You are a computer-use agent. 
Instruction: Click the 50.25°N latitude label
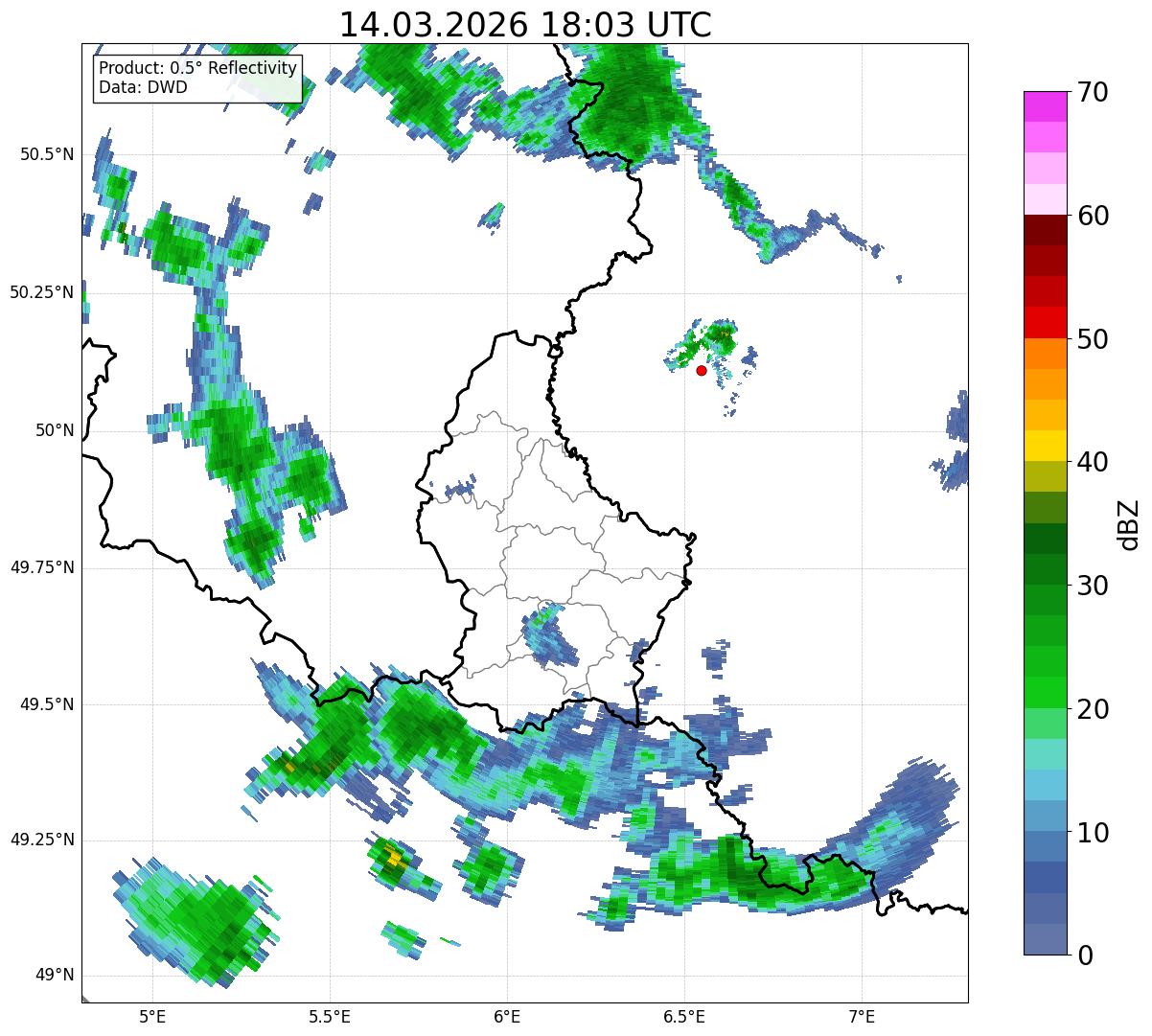(x=42, y=292)
